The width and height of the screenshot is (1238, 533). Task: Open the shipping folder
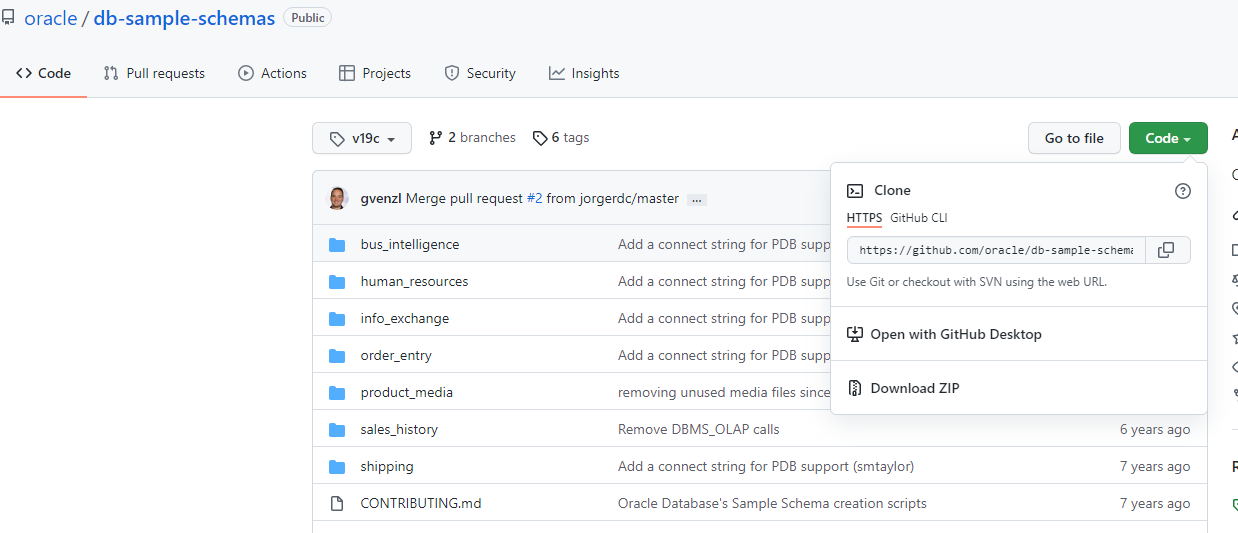(387, 466)
